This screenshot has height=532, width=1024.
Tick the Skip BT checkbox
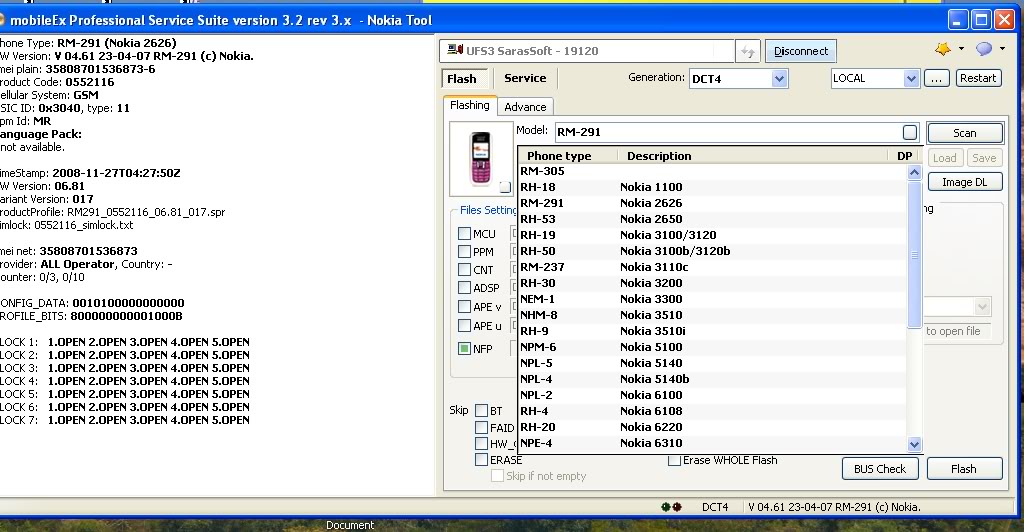[x=481, y=411]
